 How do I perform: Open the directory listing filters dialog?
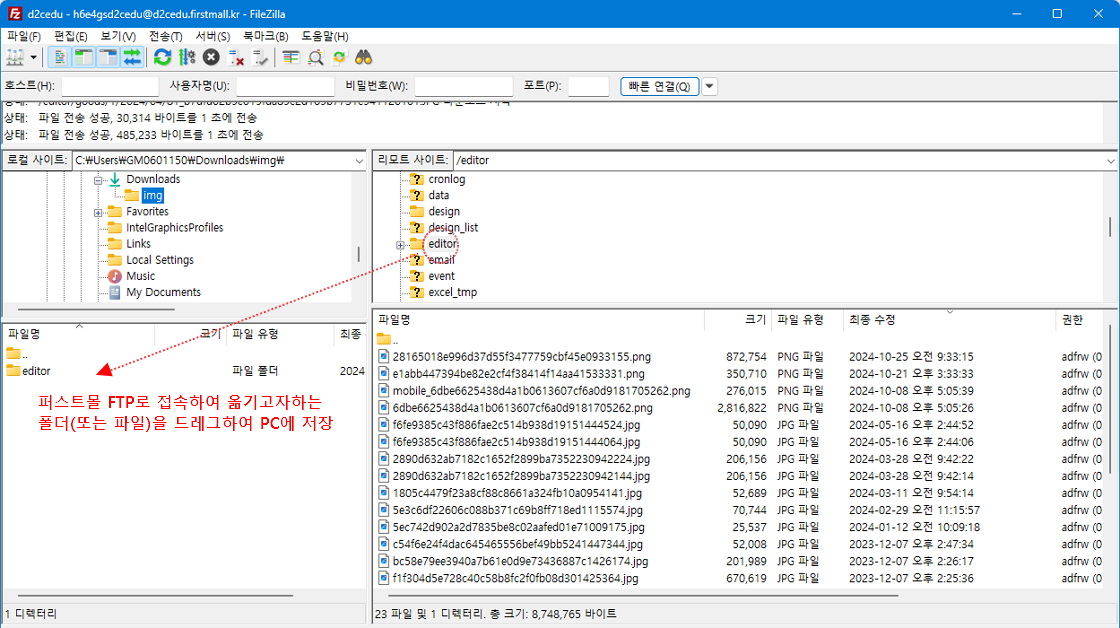point(291,58)
